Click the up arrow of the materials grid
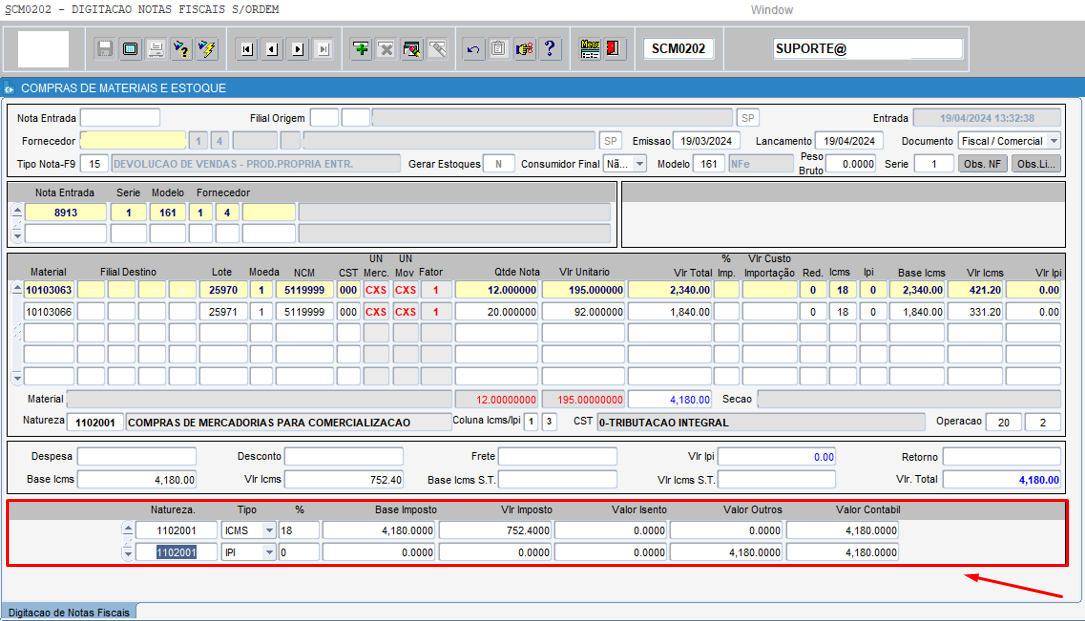The width and height of the screenshot is (1085, 621). point(17,287)
